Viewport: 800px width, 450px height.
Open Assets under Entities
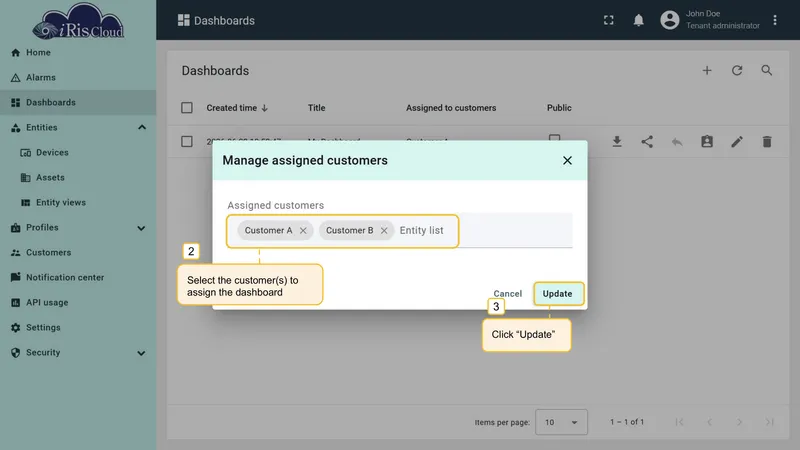pyautogui.click(x=78, y=178)
